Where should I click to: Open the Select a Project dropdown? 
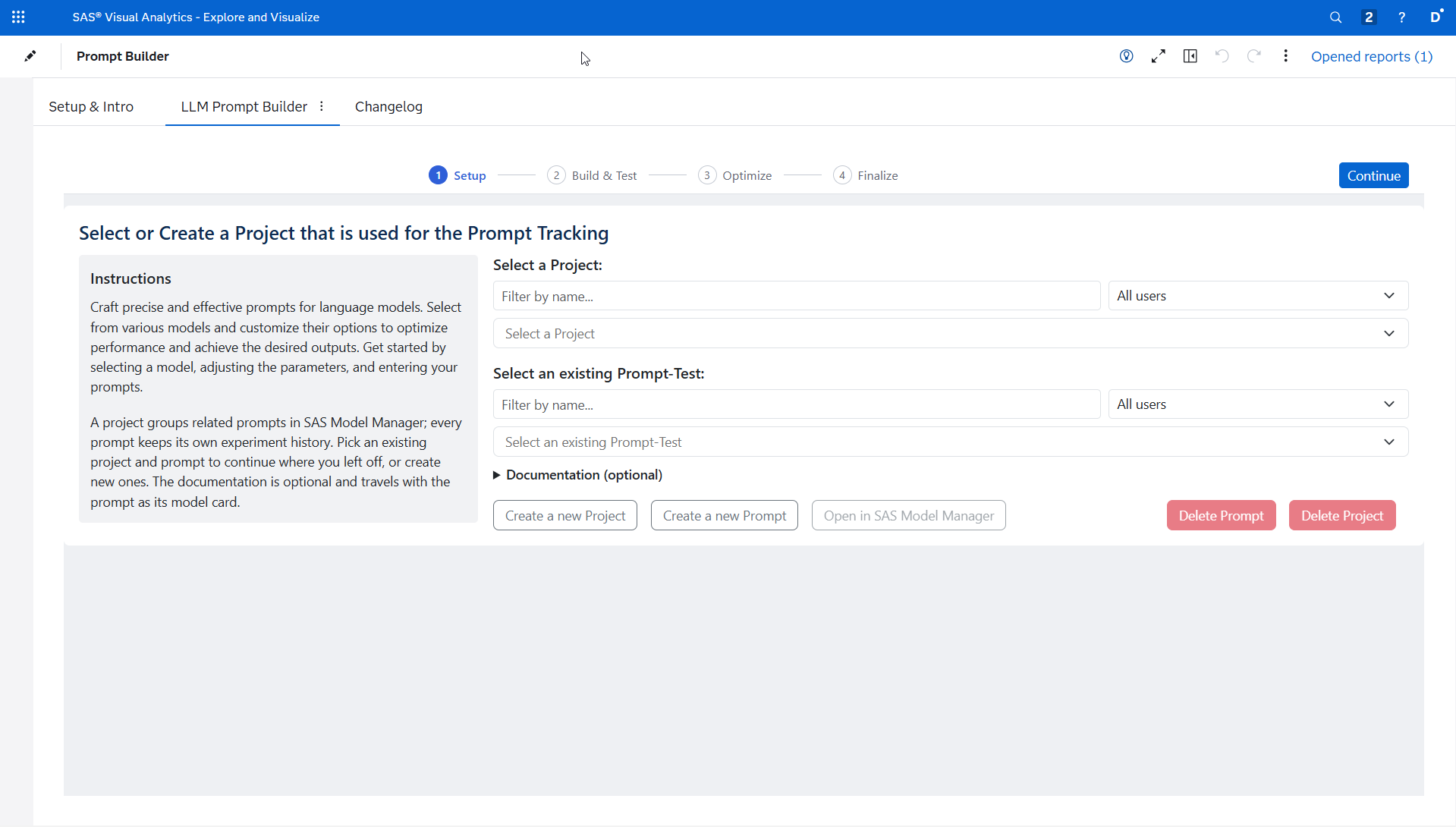(951, 333)
